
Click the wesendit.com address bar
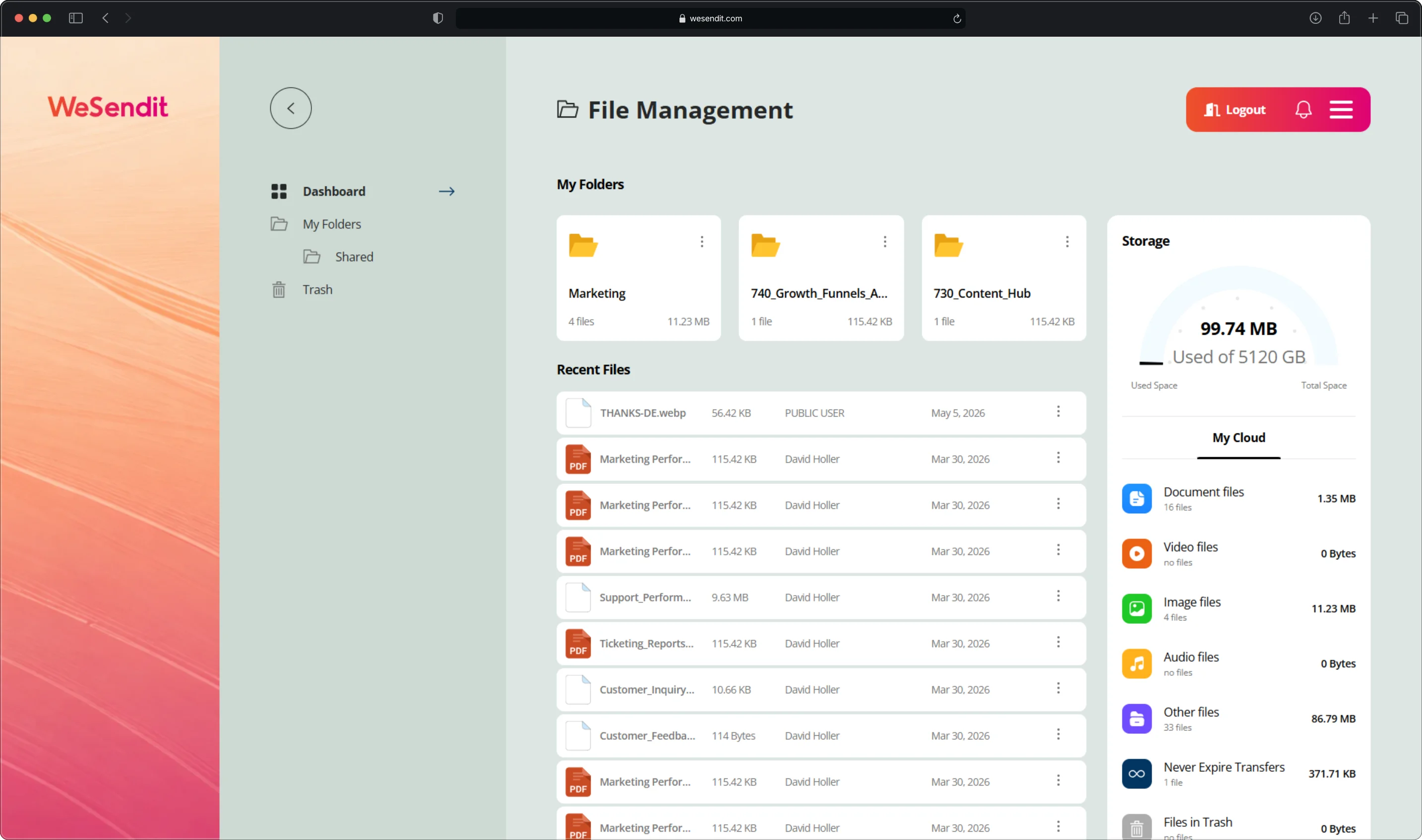click(x=710, y=18)
